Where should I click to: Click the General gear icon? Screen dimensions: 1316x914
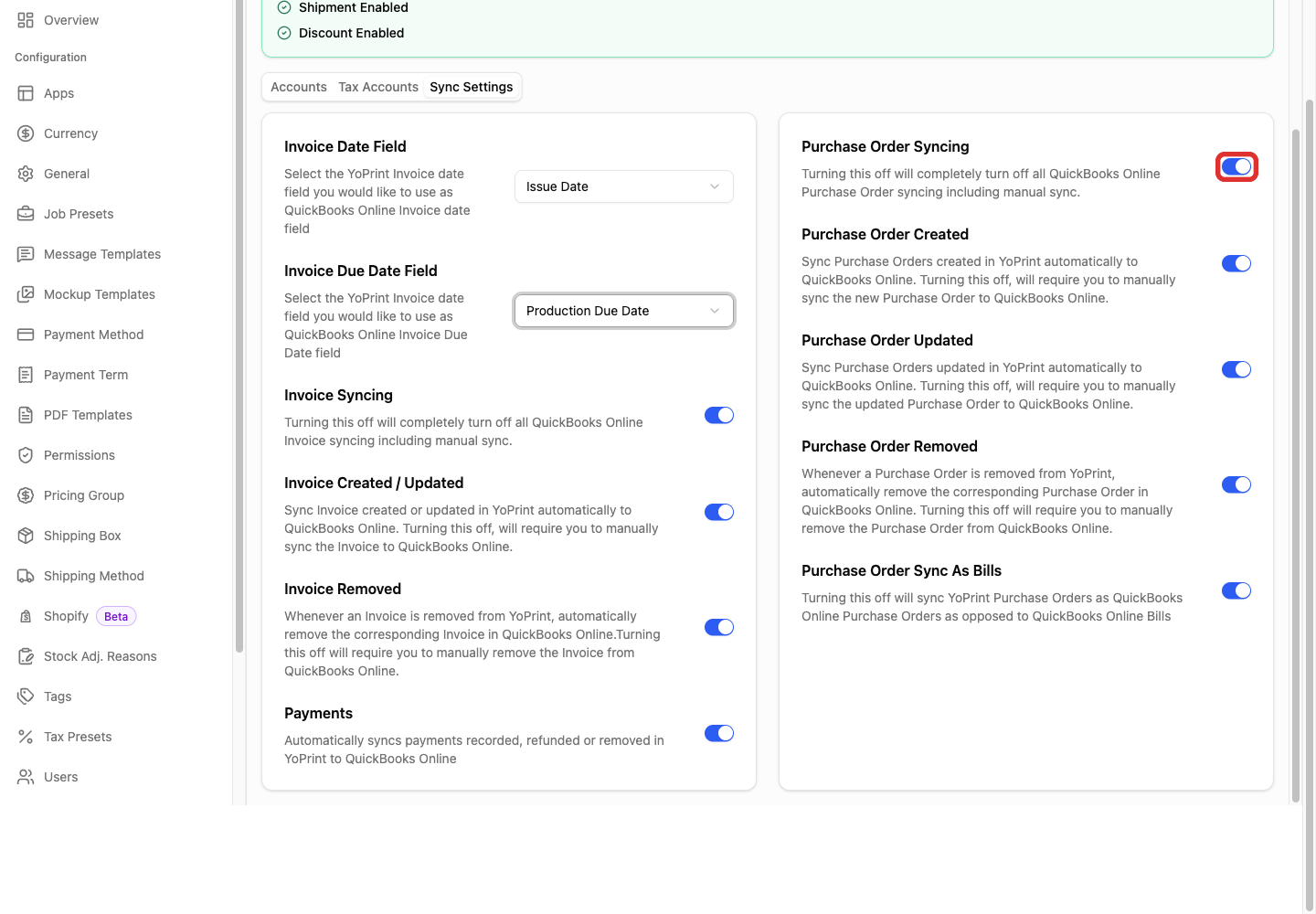(26, 174)
